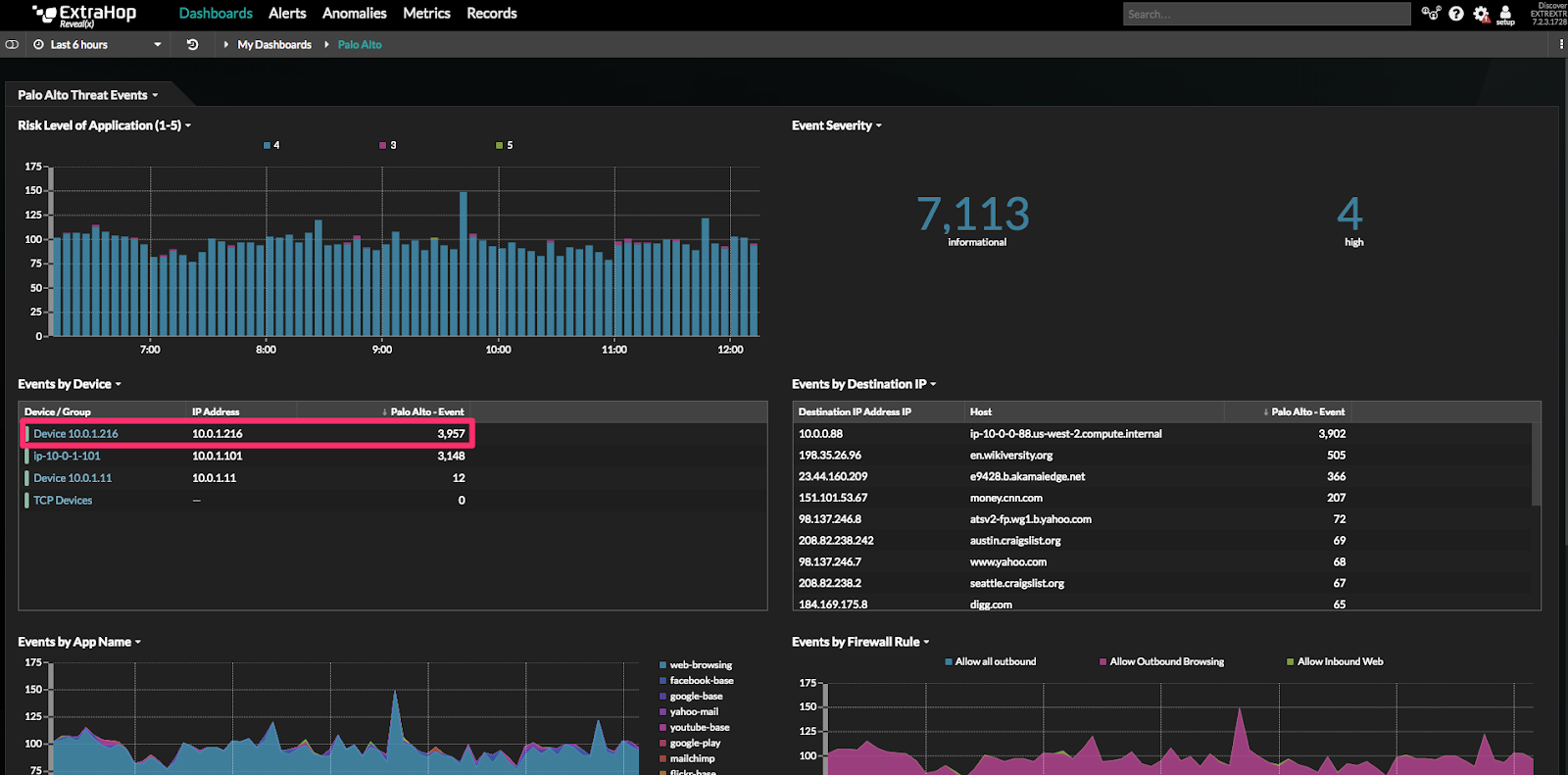Open Device 10.0.1.216 link
This screenshot has width=1568, height=775.
75,434
